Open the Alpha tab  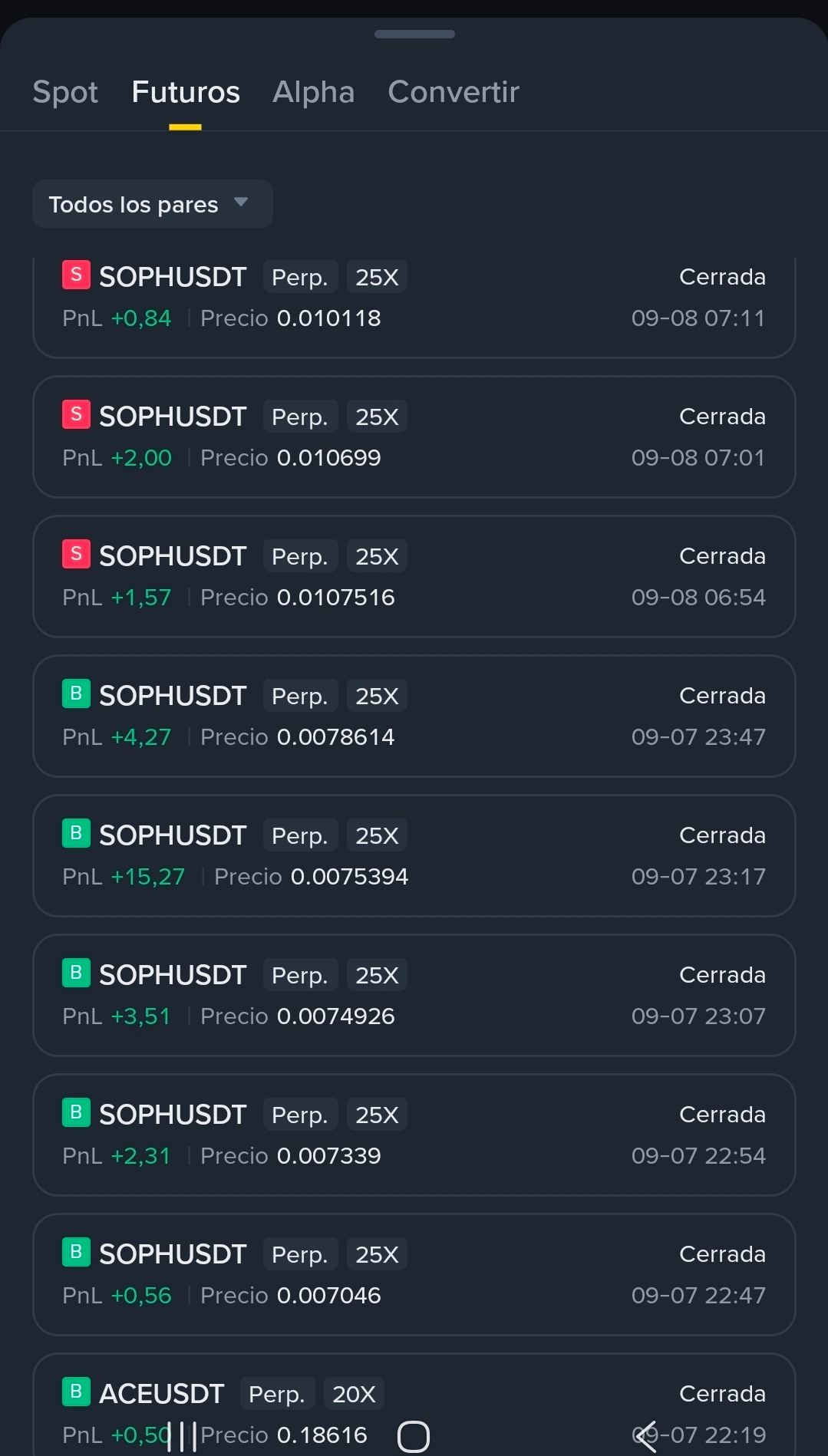pos(313,92)
